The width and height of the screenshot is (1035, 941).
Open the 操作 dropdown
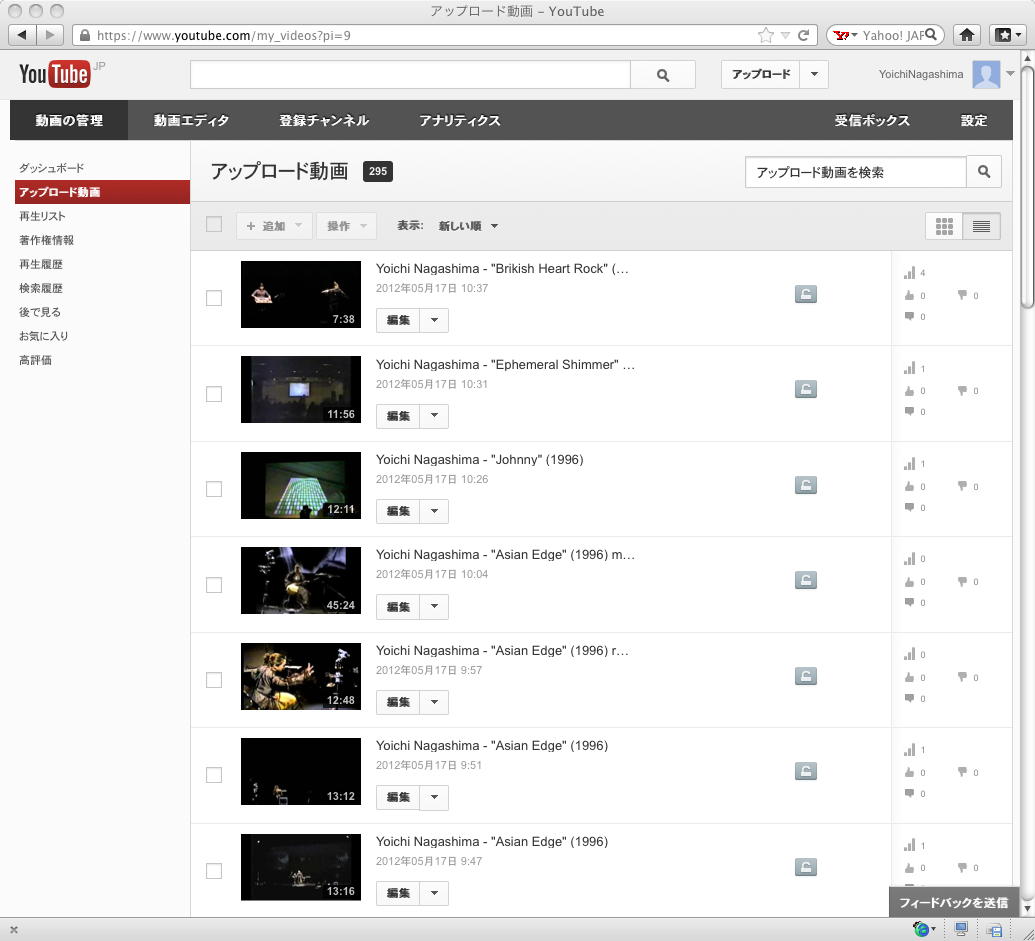(347, 226)
